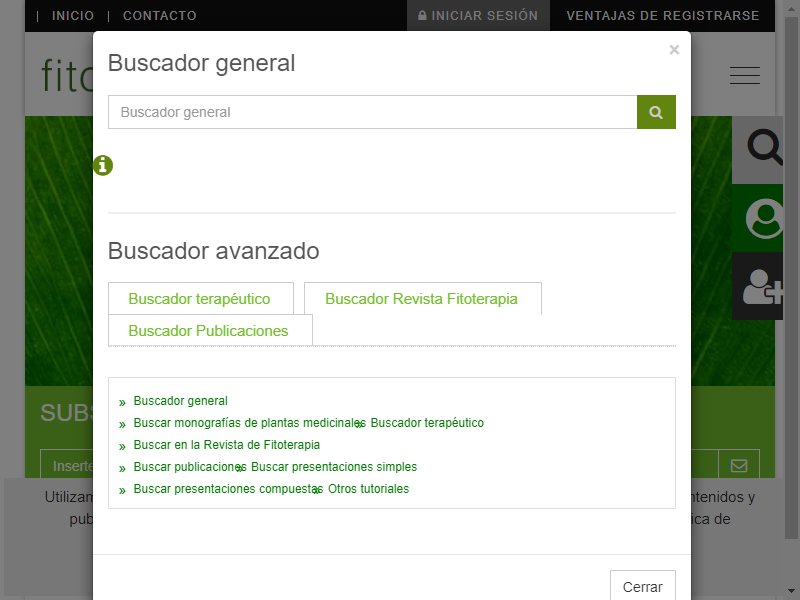
Task: Click the page vertical scrollbar
Action: 792,276
